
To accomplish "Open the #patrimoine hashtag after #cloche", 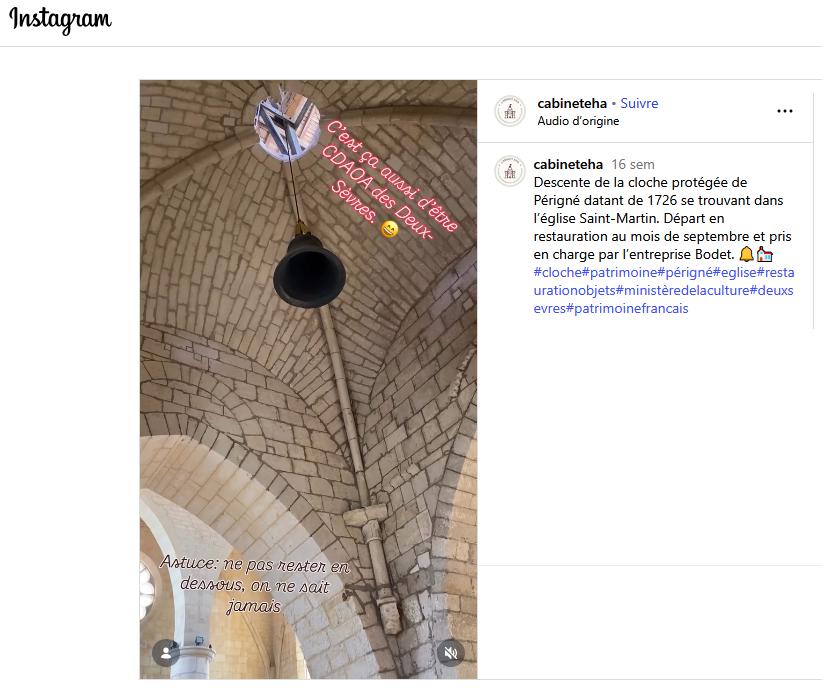I will [619, 272].
